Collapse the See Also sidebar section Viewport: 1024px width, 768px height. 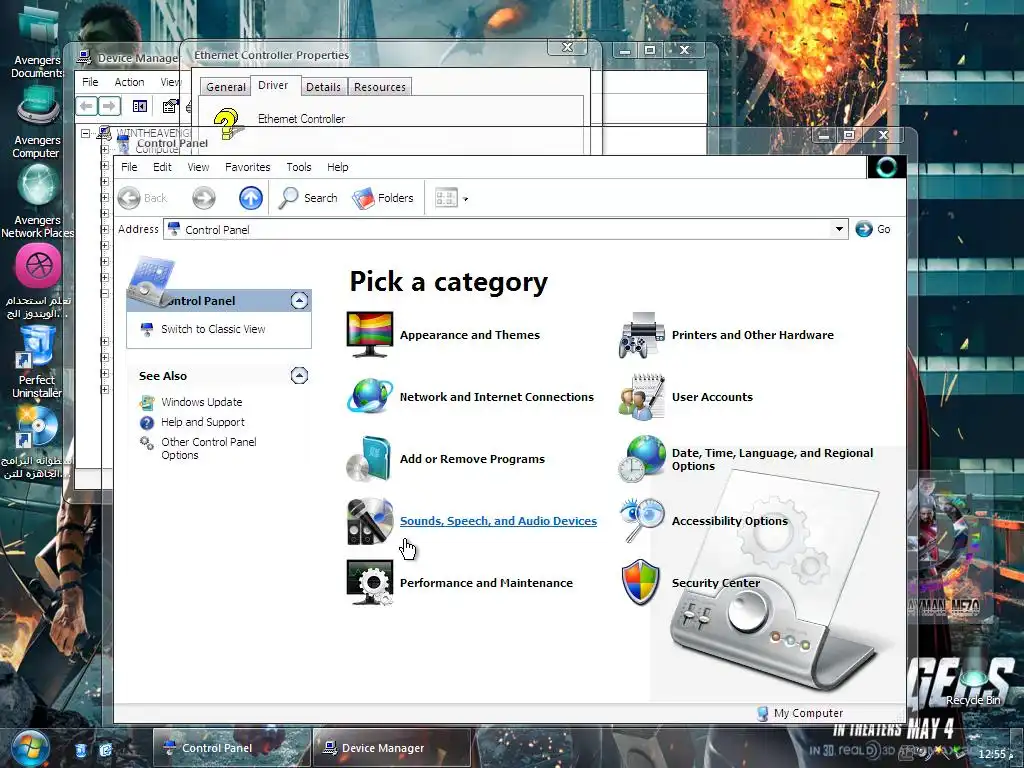299,376
